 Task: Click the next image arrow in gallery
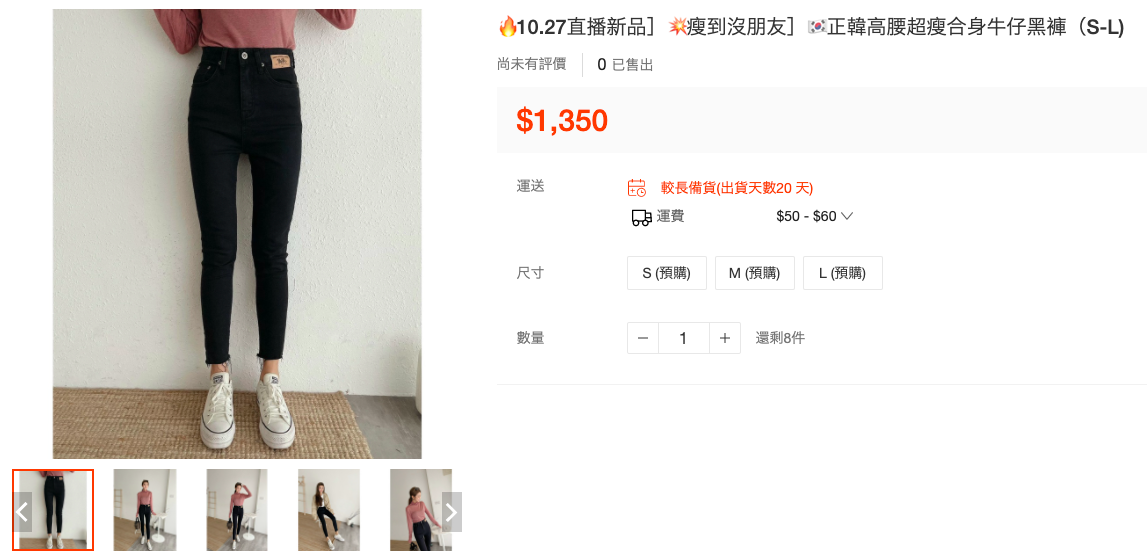click(451, 512)
